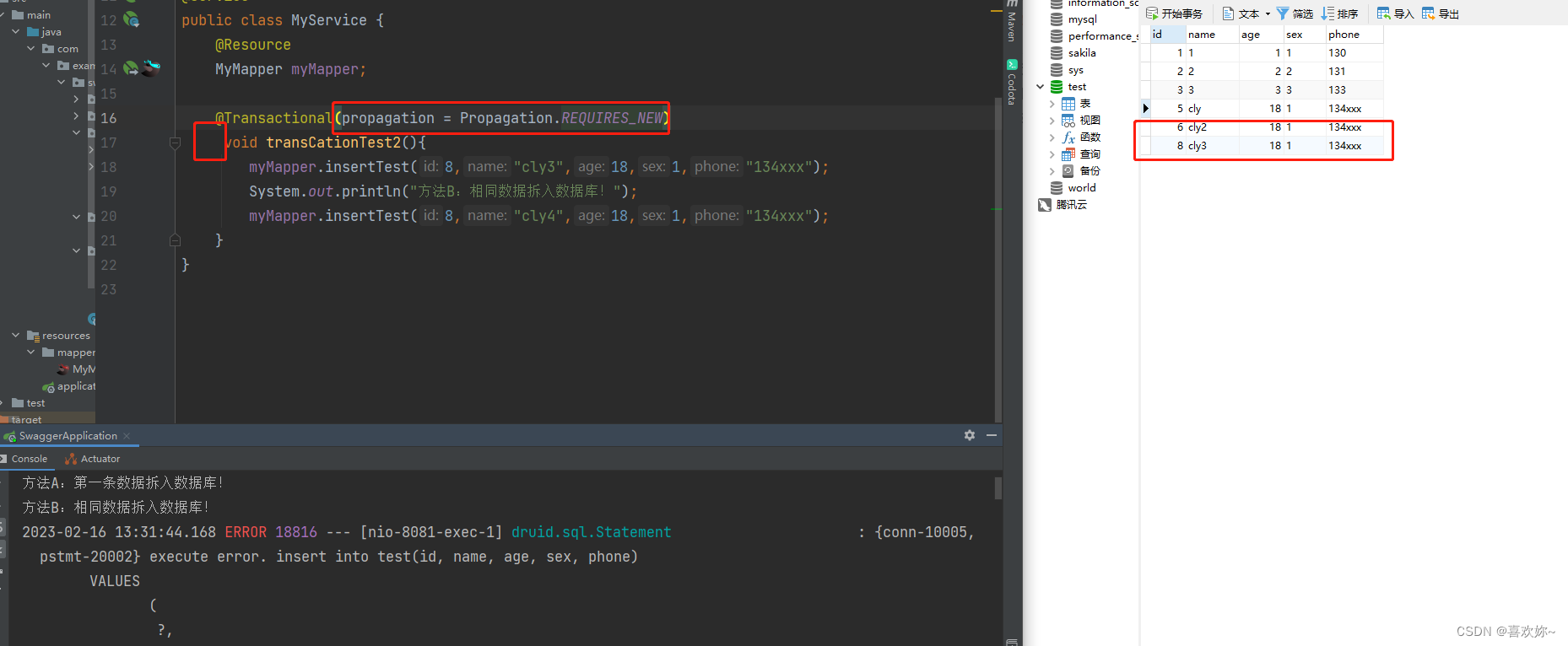The width and height of the screenshot is (1568, 646).
Task: Click the 备份 backup icon
Action: pyautogui.click(x=1068, y=171)
